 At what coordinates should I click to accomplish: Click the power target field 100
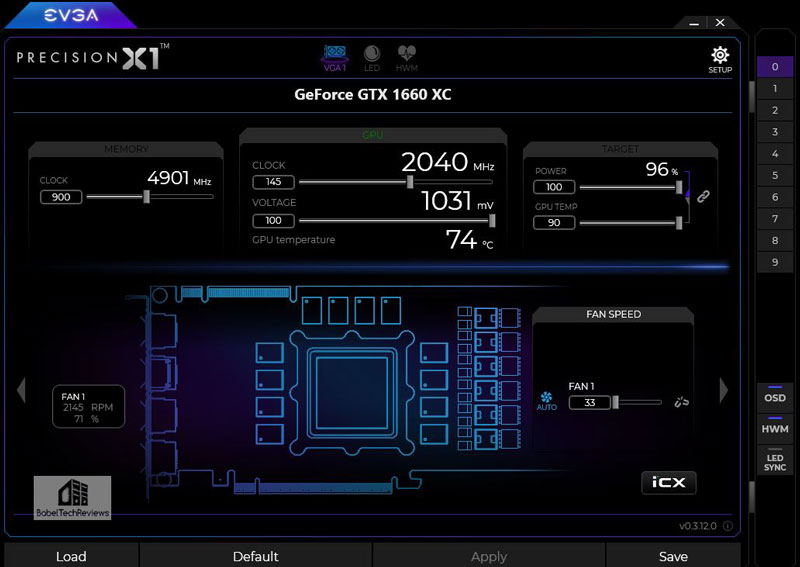pos(554,187)
